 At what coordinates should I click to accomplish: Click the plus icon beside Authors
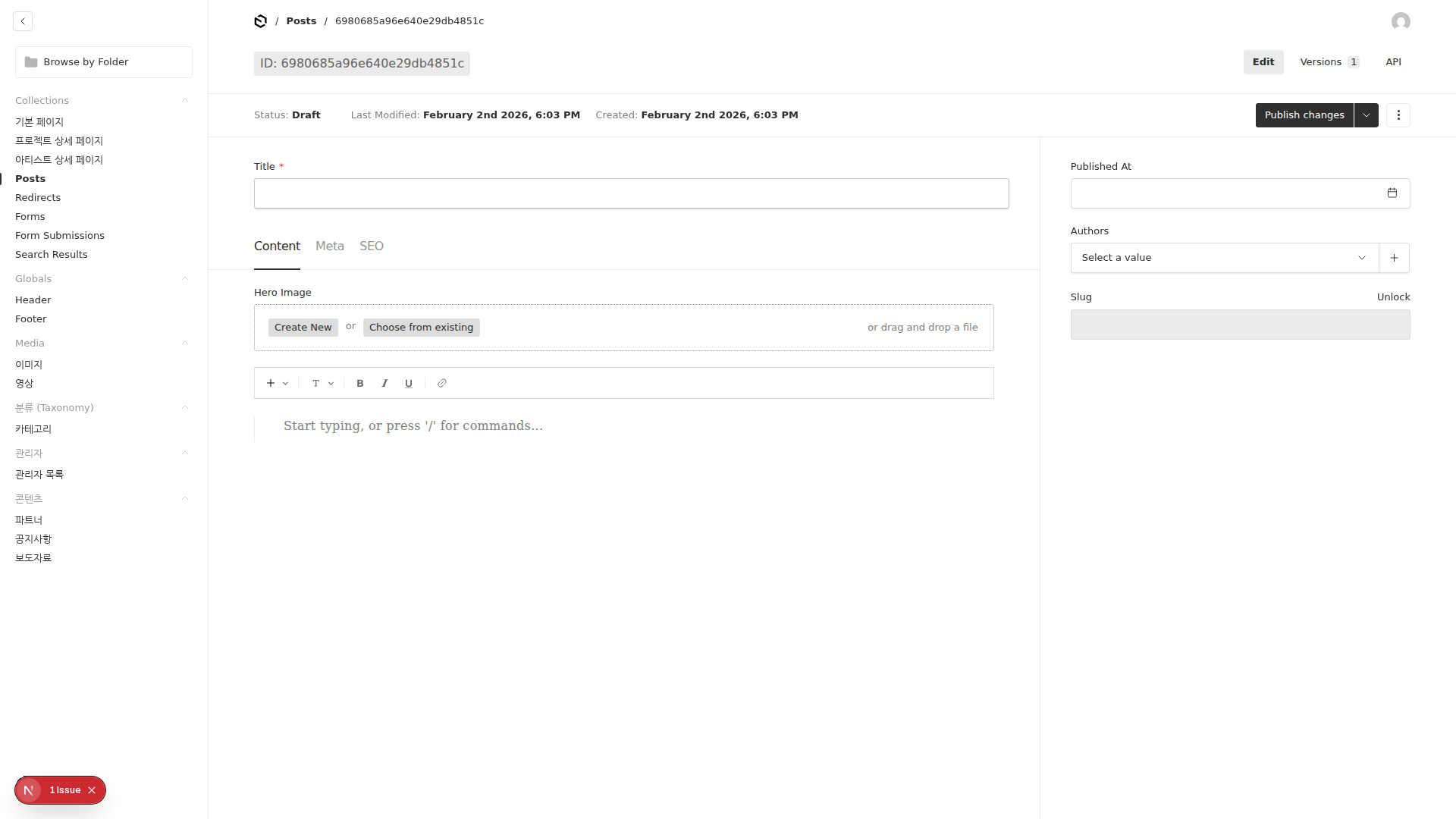coord(1394,258)
